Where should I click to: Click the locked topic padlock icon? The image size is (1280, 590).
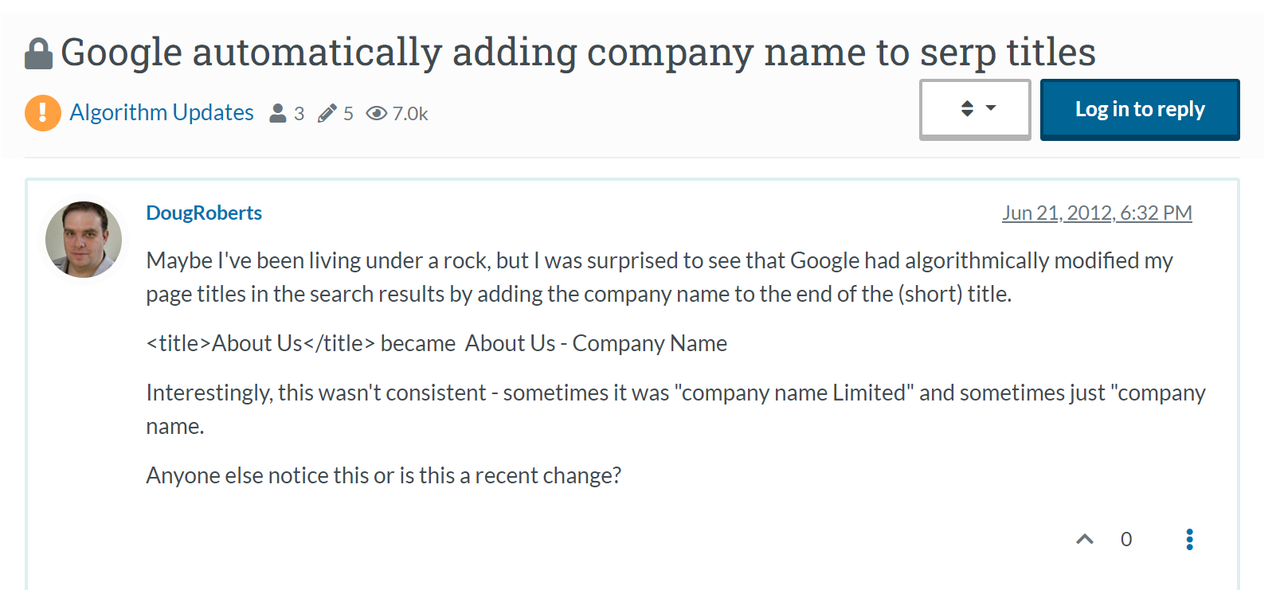(x=38, y=53)
